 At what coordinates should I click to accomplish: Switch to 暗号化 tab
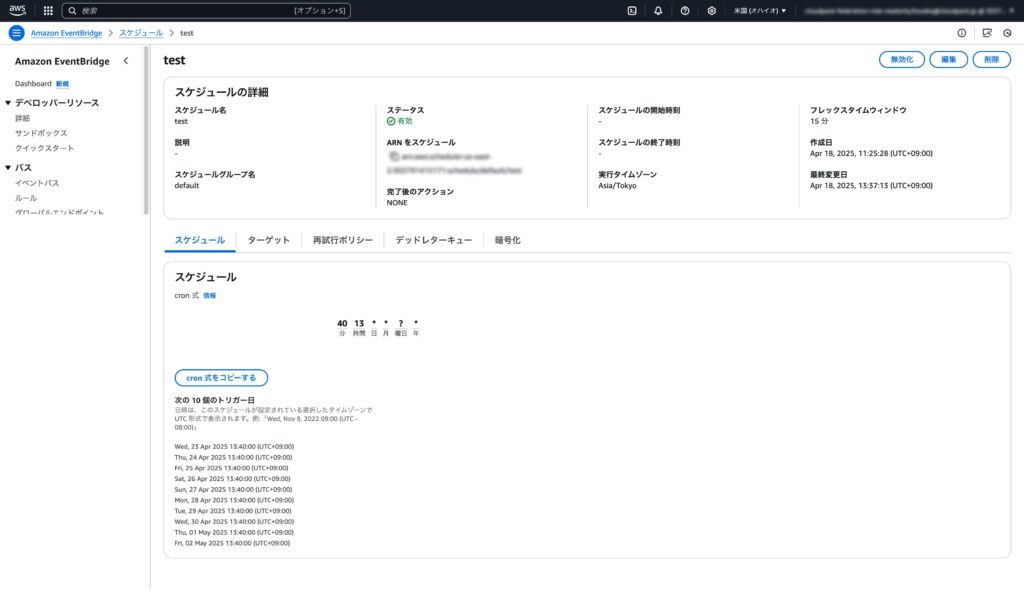[x=507, y=240]
